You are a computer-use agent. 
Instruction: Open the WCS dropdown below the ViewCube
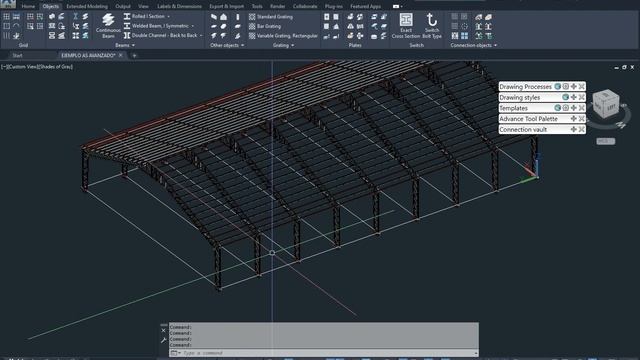606,141
